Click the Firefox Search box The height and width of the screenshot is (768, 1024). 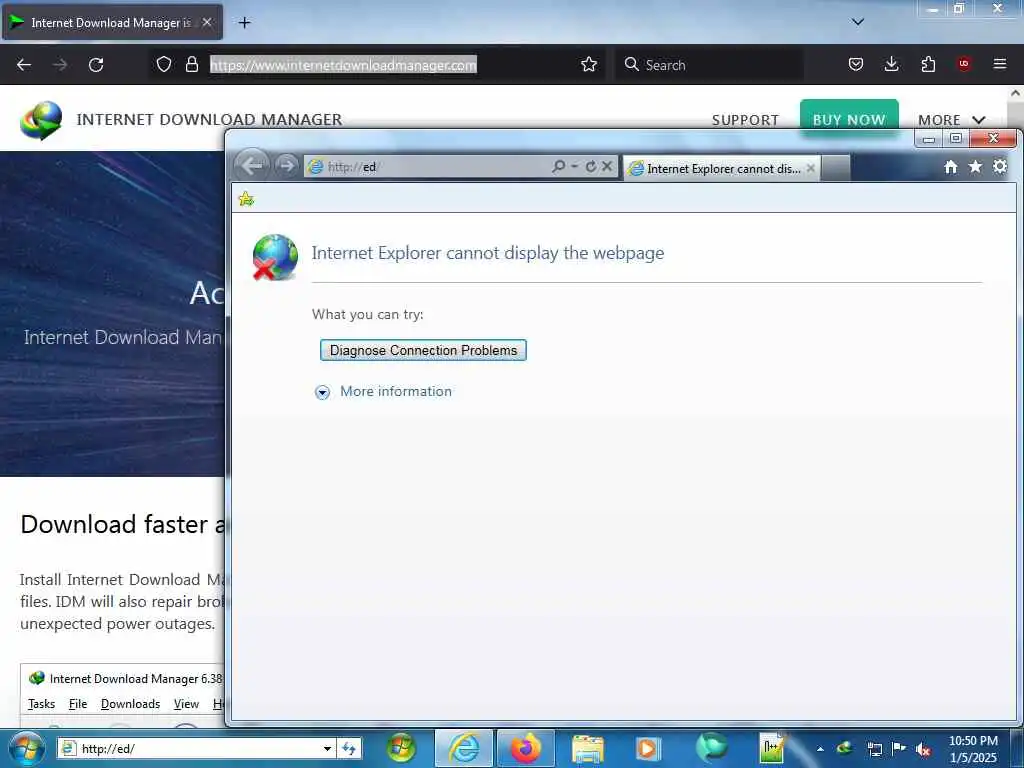709,65
